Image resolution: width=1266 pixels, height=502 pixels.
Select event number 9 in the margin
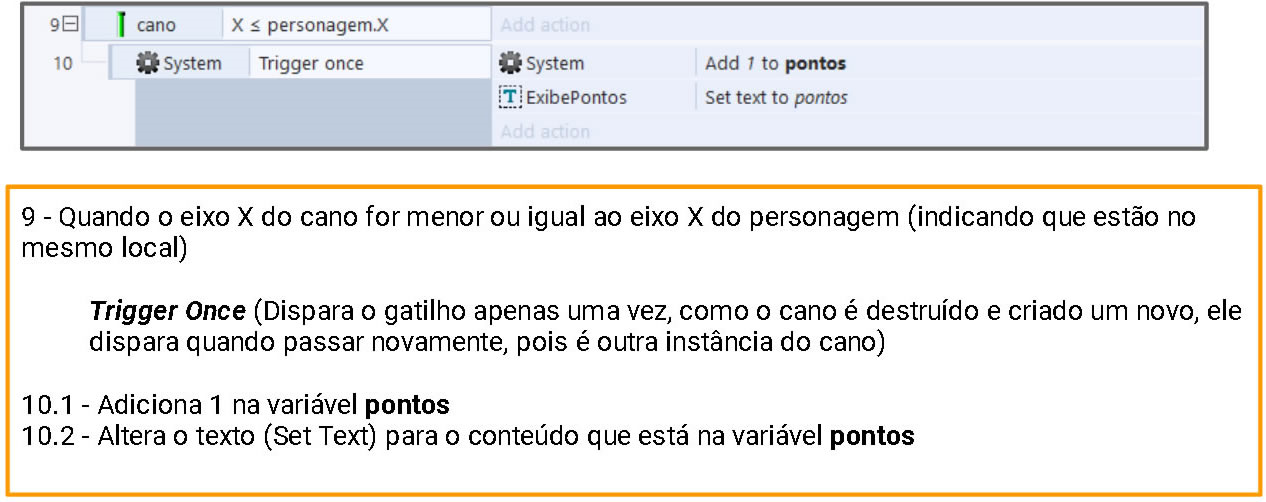(56, 26)
